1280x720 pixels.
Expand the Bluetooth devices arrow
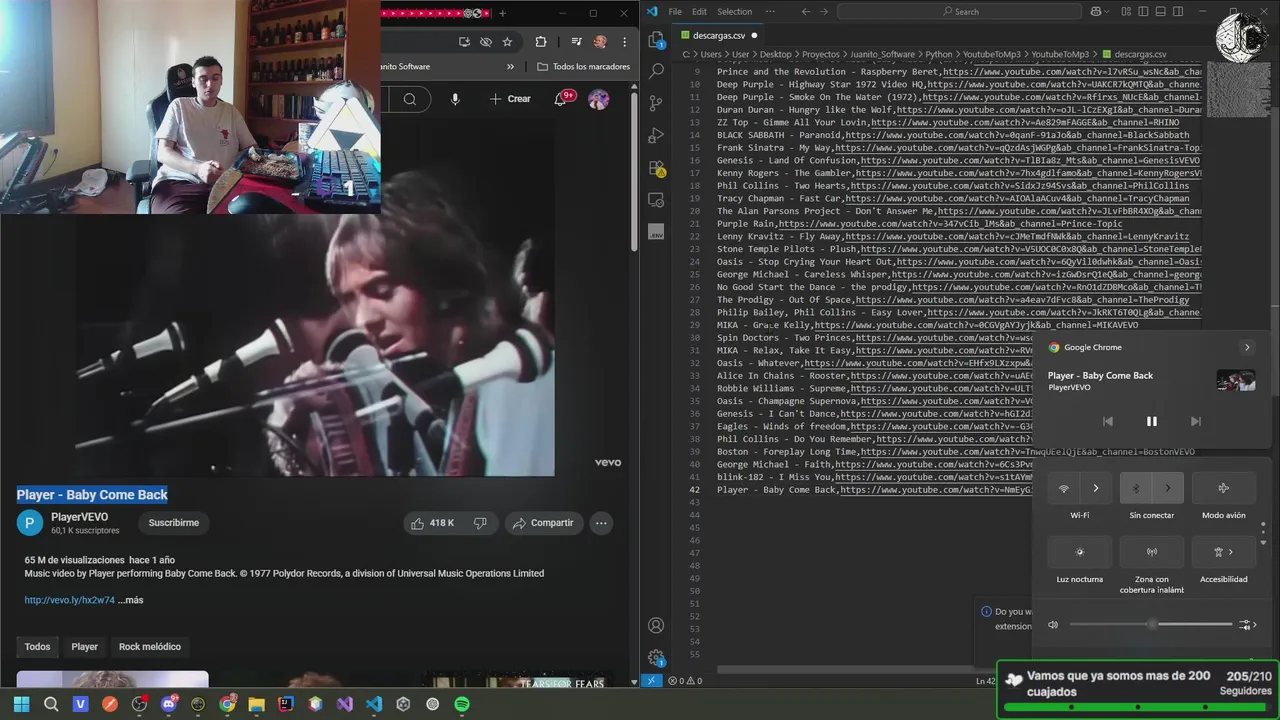(x=1168, y=488)
